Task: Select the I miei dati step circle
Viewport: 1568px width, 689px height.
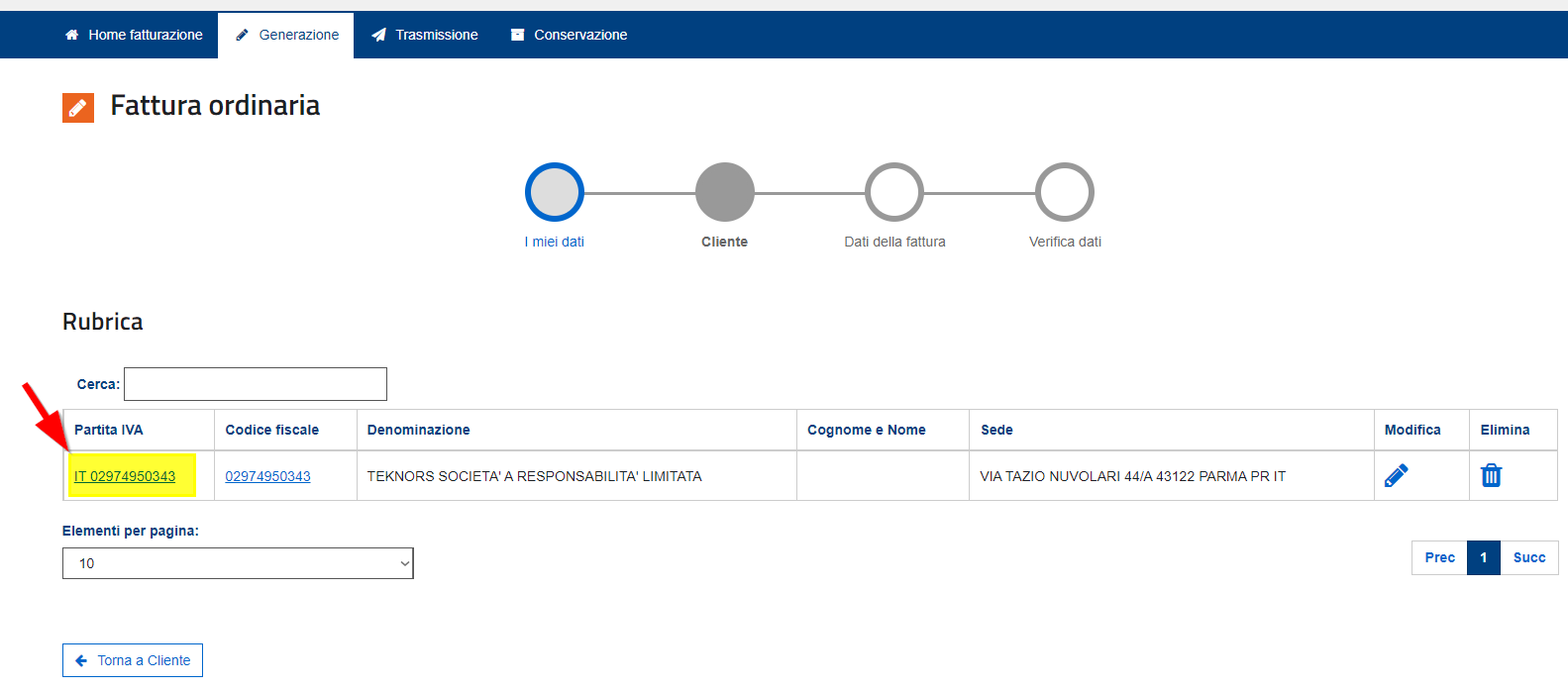Action: tap(555, 192)
